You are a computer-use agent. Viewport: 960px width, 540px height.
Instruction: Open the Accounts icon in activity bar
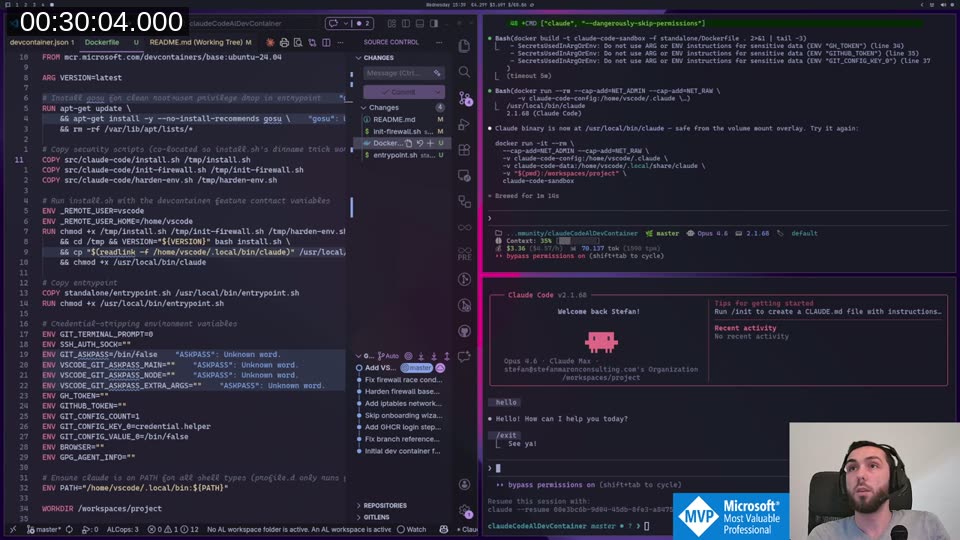pos(465,484)
